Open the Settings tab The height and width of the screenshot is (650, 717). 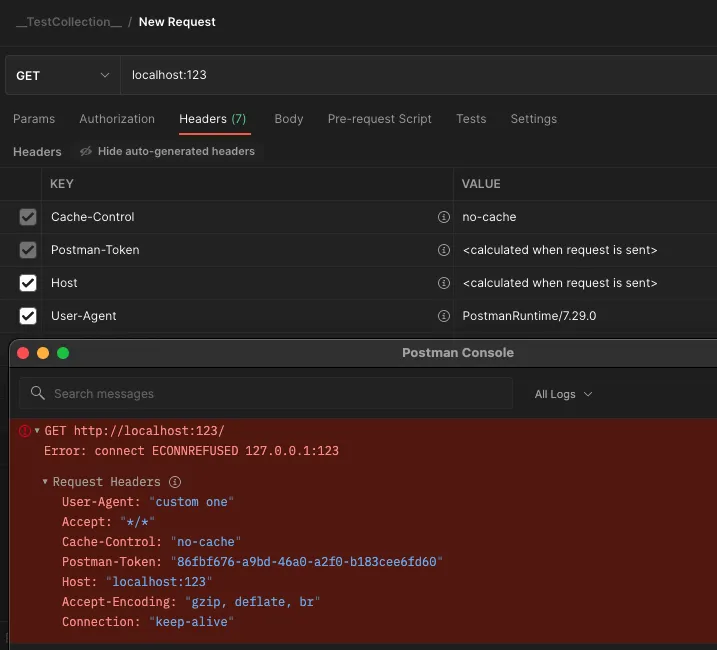[x=534, y=119]
